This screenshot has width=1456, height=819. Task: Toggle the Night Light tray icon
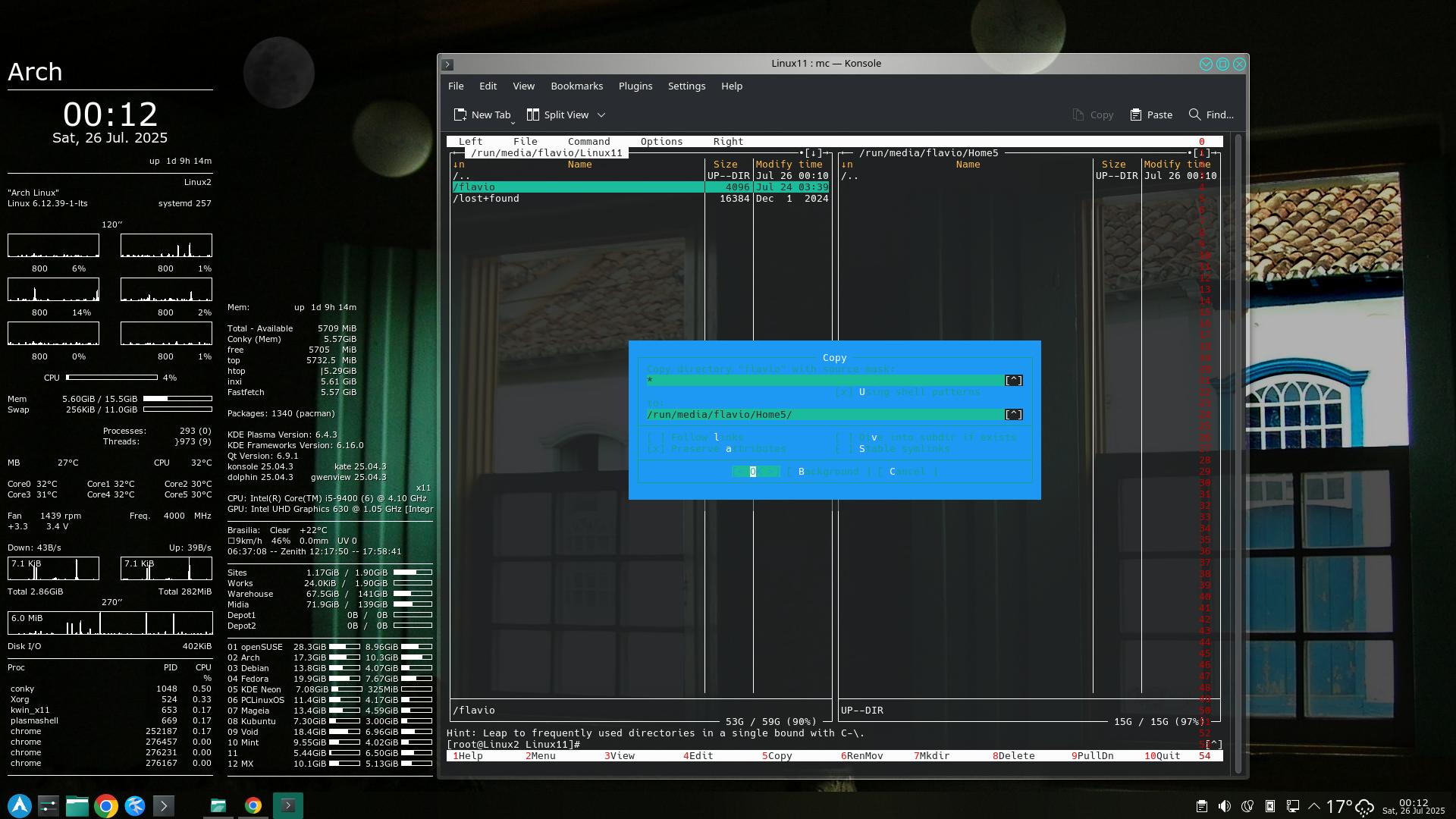[x=1247, y=806]
